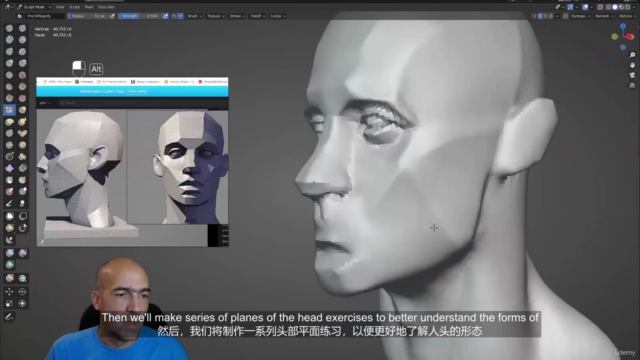This screenshot has width=640, height=360.
Task: Select the Cloth Filter tool
Action: coord(22,253)
